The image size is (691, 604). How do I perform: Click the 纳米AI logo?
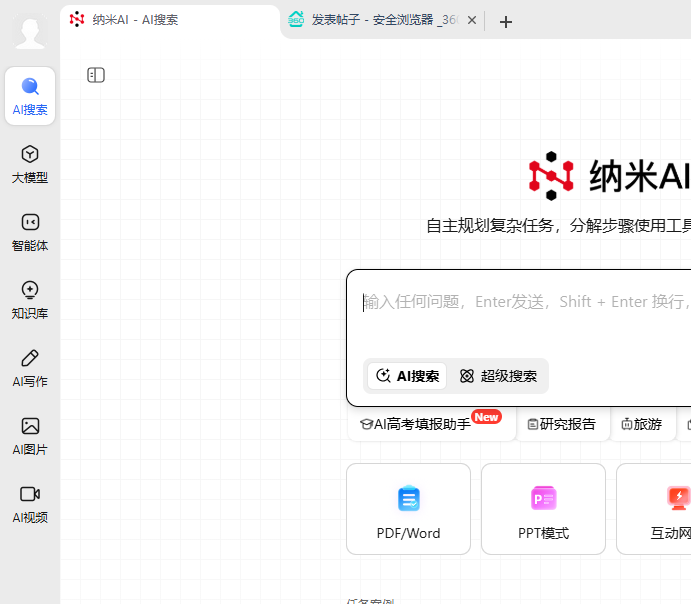610,176
